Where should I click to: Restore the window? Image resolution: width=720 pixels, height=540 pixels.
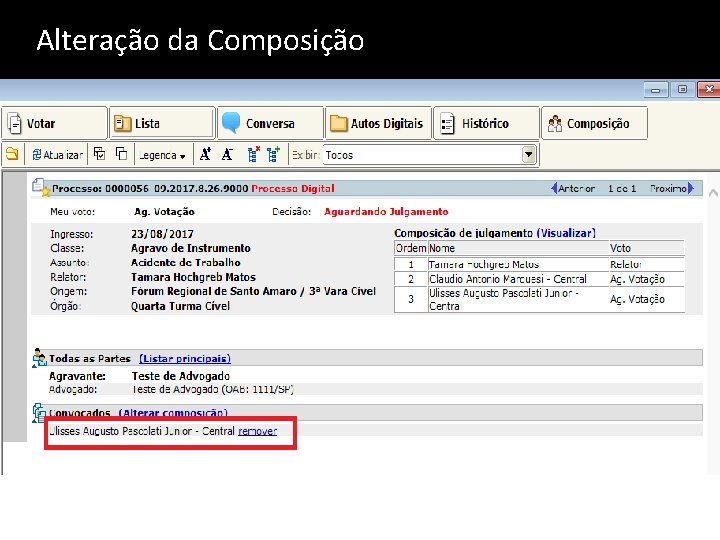click(682, 89)
